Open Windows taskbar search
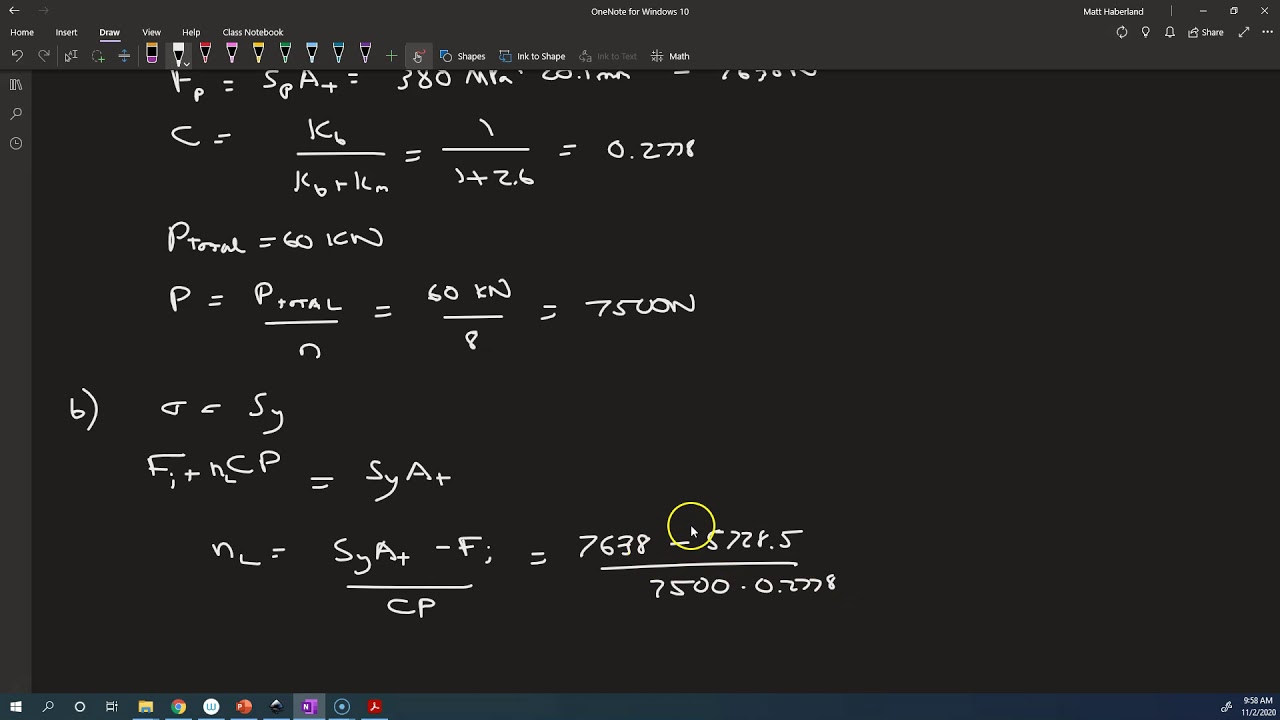This screenshot has width=1280, height=720. click(x=48, y=707)
